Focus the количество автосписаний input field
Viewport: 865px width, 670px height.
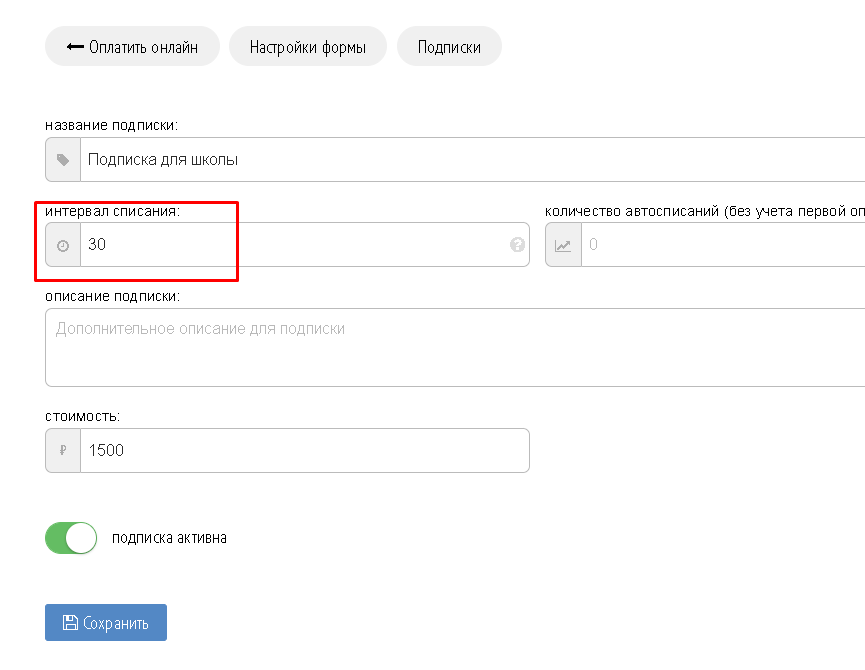pyautogui.click(x=723, y=245)
